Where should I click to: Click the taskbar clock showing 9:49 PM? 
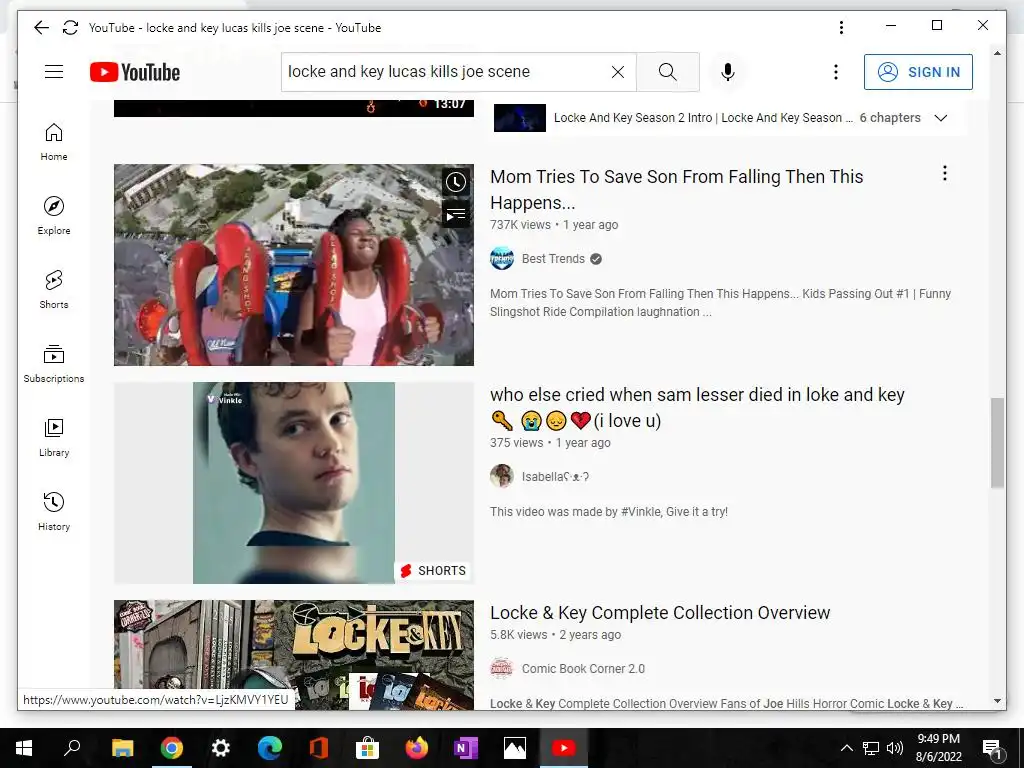(938, 748)
